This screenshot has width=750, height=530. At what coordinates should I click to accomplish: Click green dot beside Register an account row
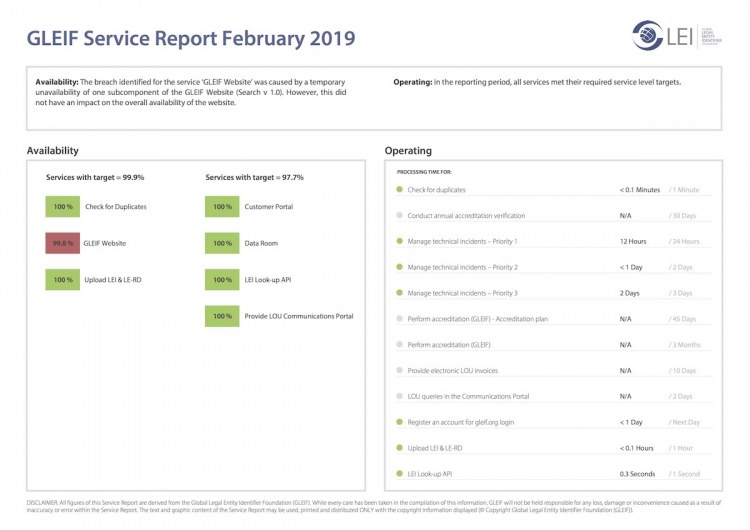tap(399, 422)
